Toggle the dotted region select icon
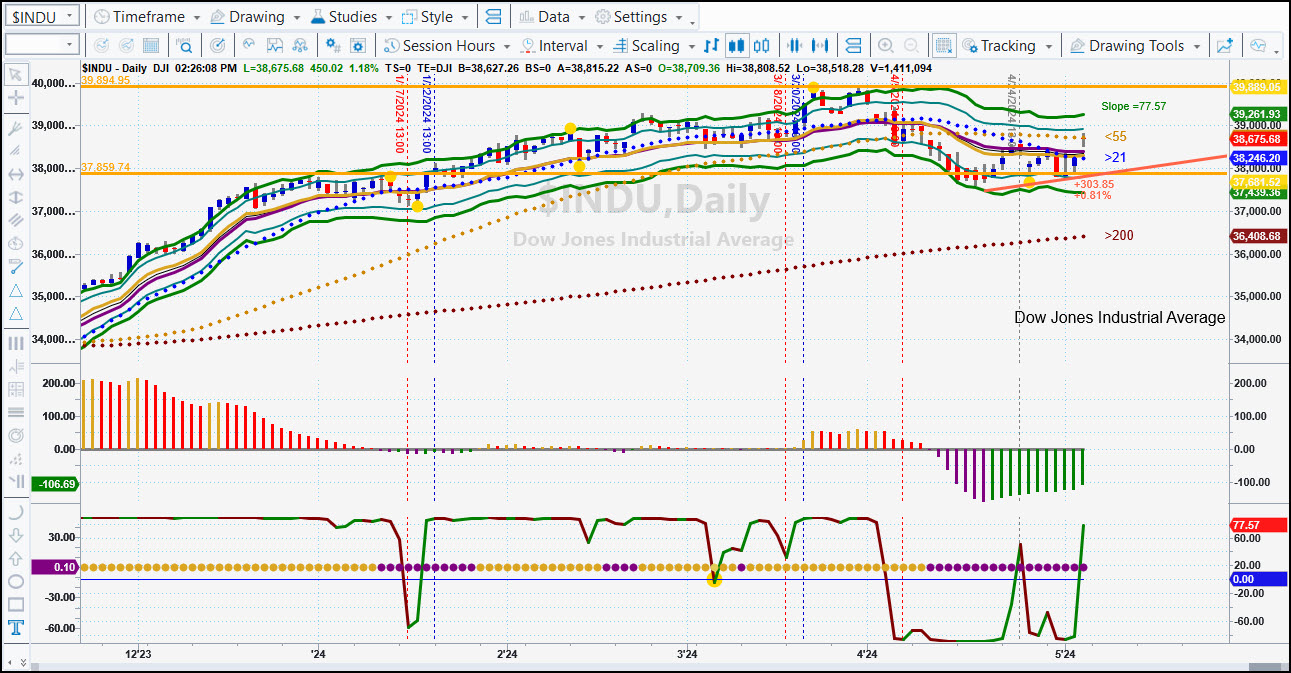Screen dimensions: 1291x673 coord(943,46)
